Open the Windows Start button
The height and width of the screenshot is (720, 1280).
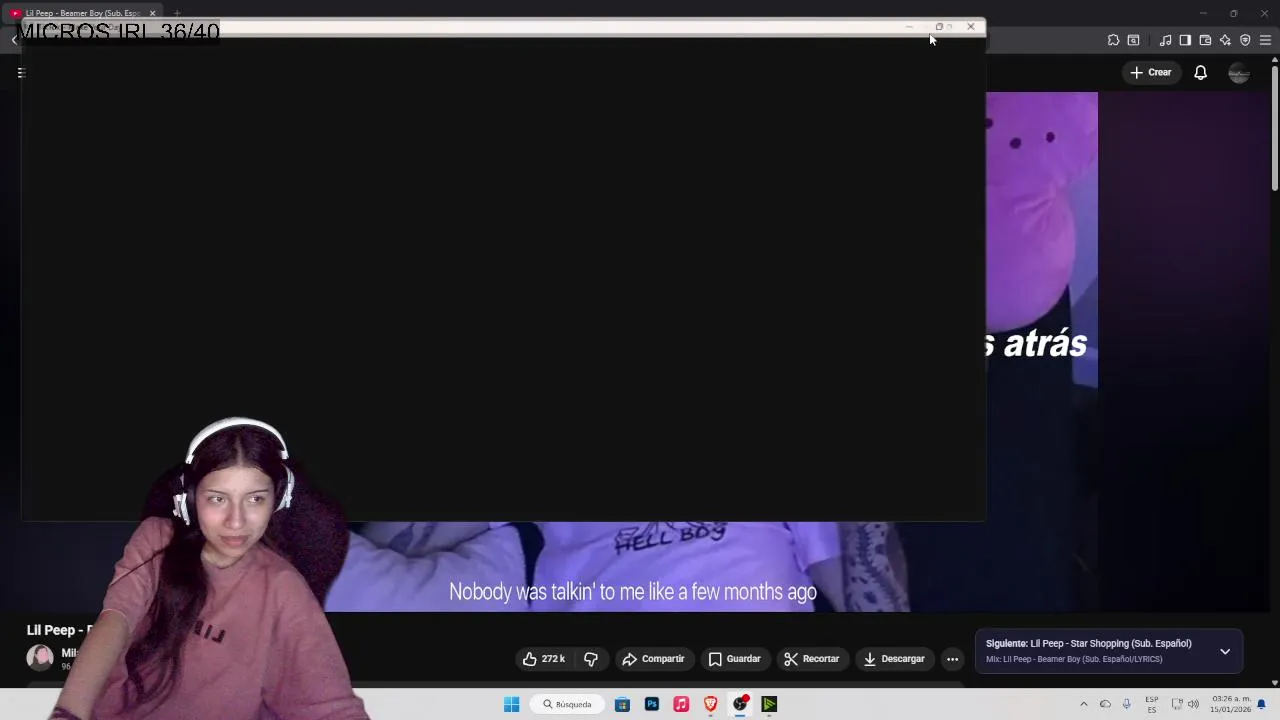point(511,704)
